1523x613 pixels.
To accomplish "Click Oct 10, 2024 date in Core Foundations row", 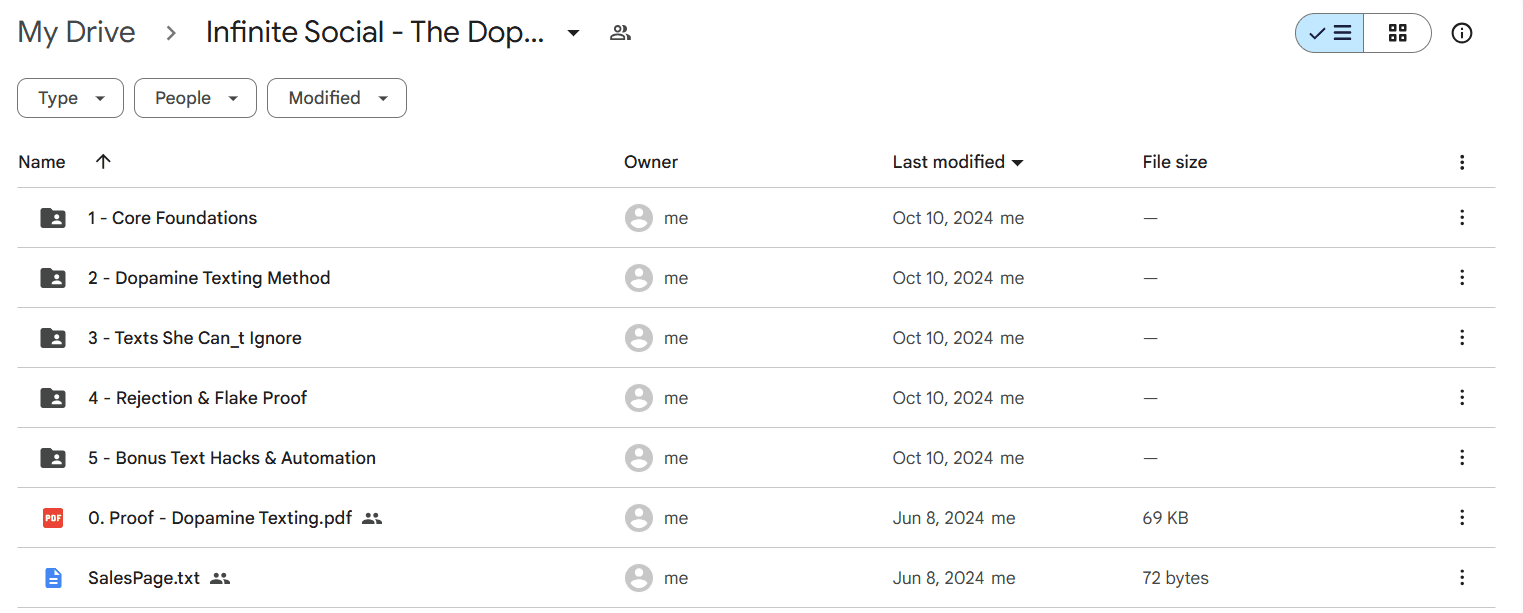I will 943,218.
